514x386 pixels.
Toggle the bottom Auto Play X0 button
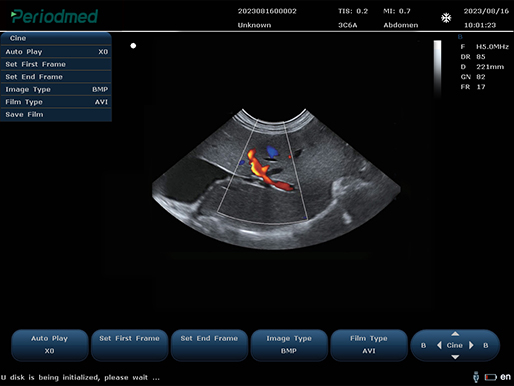coord(50,345)
